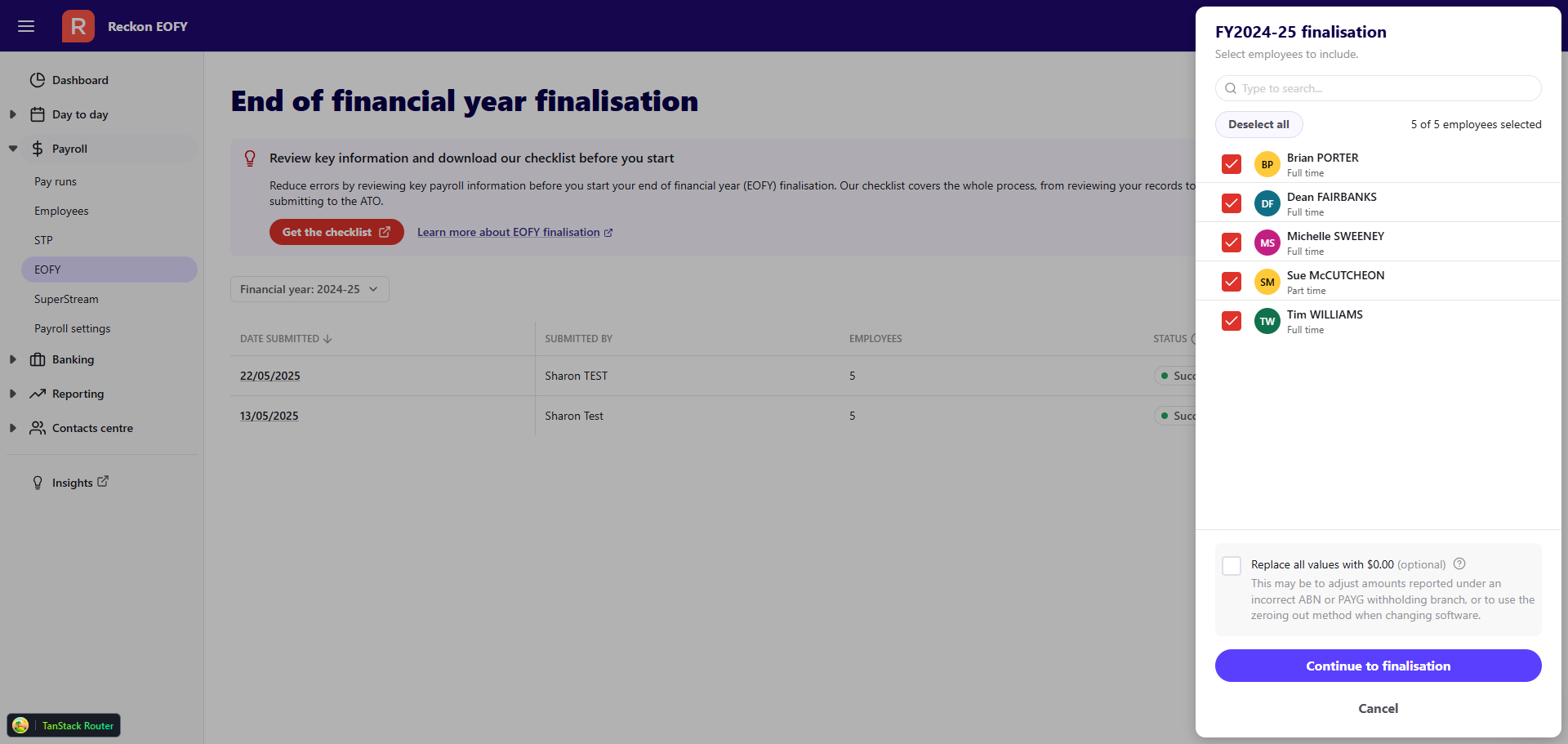Image resolution: width=1568 pixels, height=744 pixels.
Task: Click Continue to finalisation button
Action: 1378,666
